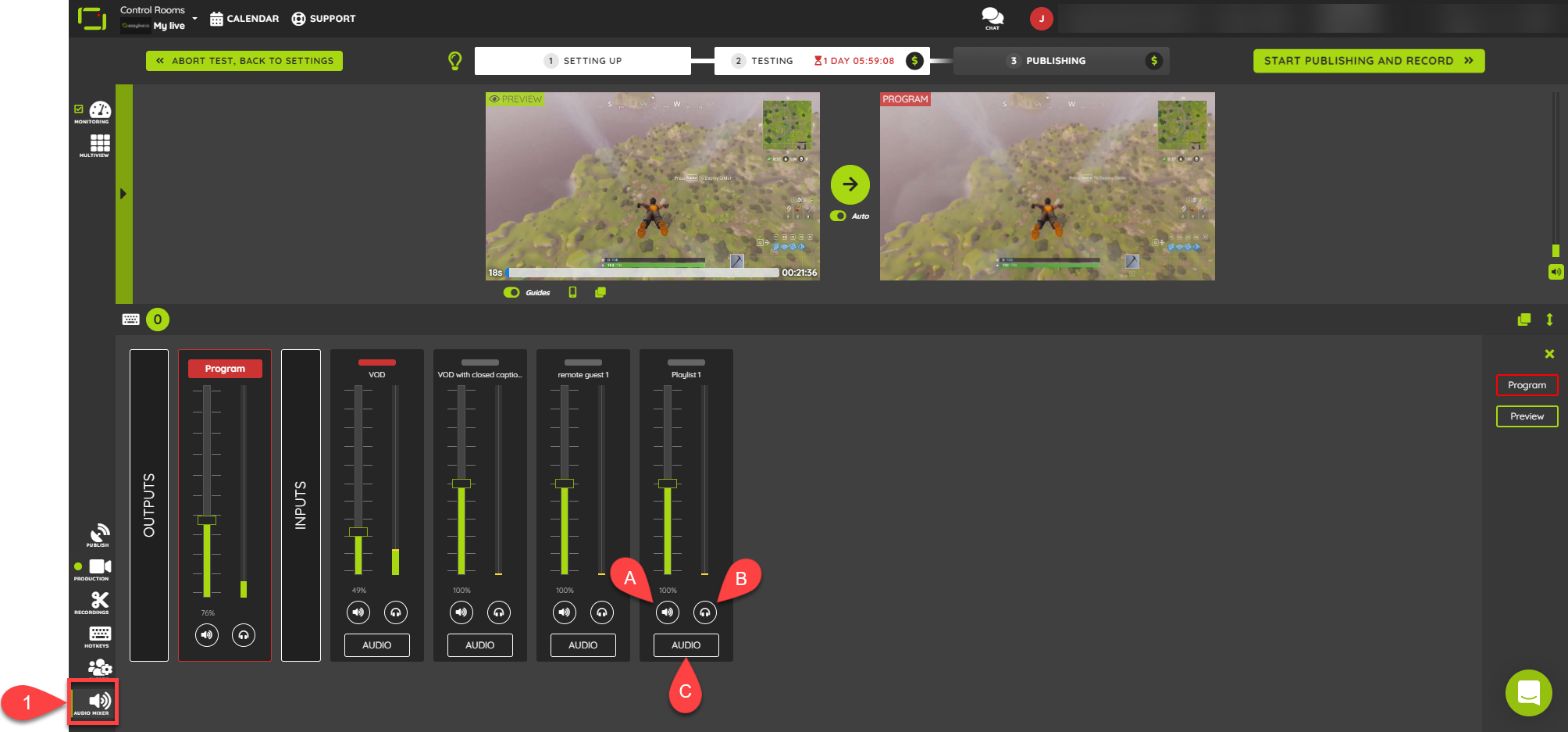This screenshot has width=1568, height=732.
Task: Mute the remote guest 1 channel
Action: click(x=565, y=612)
